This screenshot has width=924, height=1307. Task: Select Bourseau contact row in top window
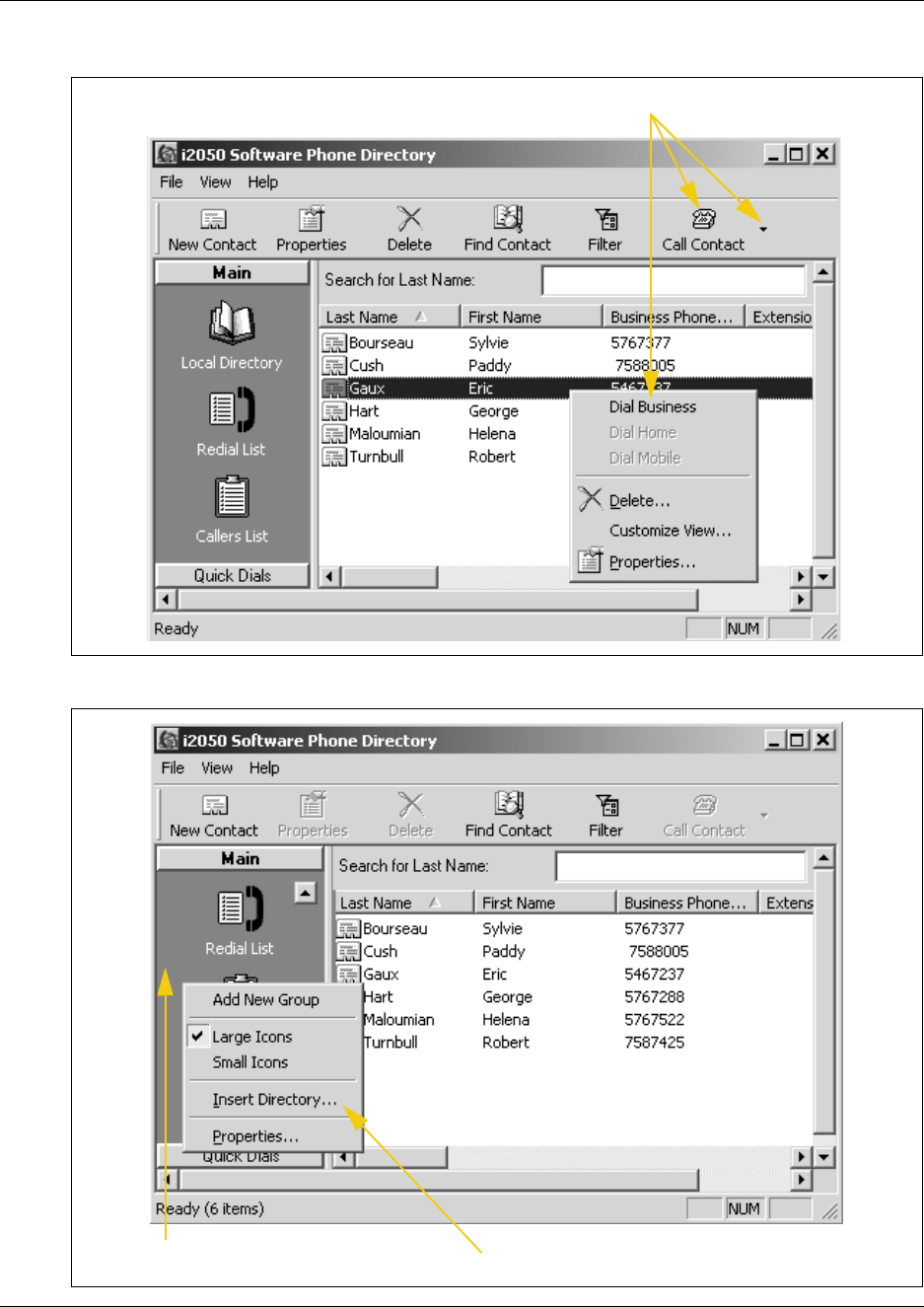566,343
